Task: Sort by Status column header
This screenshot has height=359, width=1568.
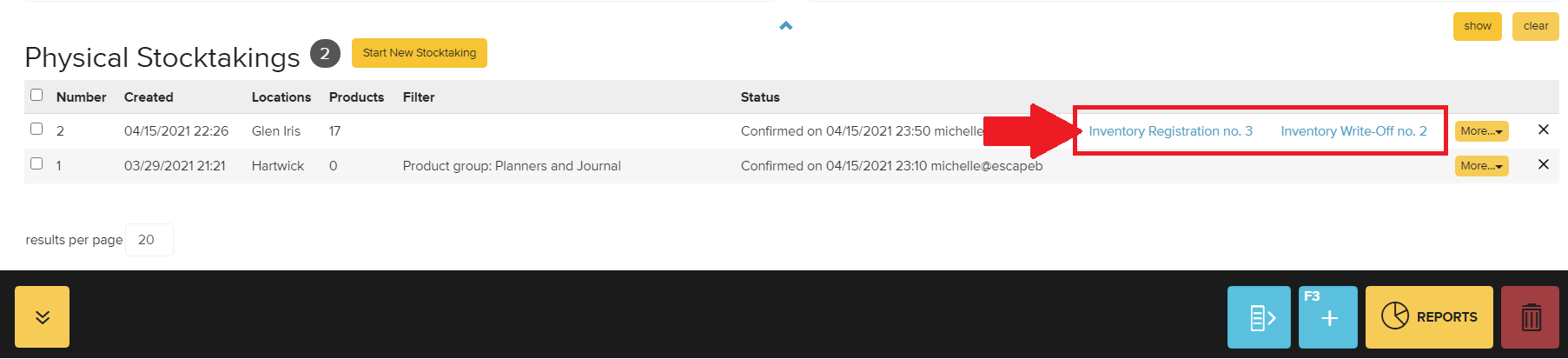Action: [x=760, y=97]
